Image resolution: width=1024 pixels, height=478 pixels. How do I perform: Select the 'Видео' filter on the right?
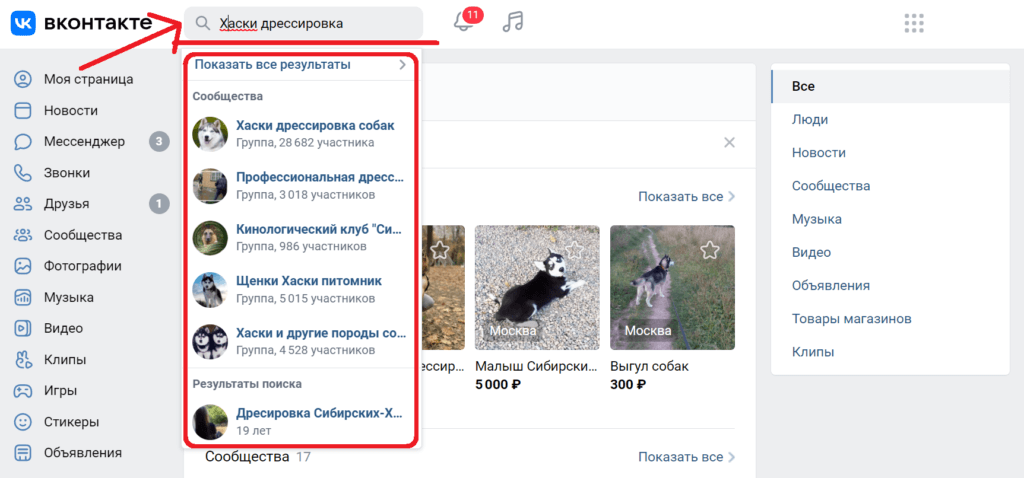[x=811, y=252]
